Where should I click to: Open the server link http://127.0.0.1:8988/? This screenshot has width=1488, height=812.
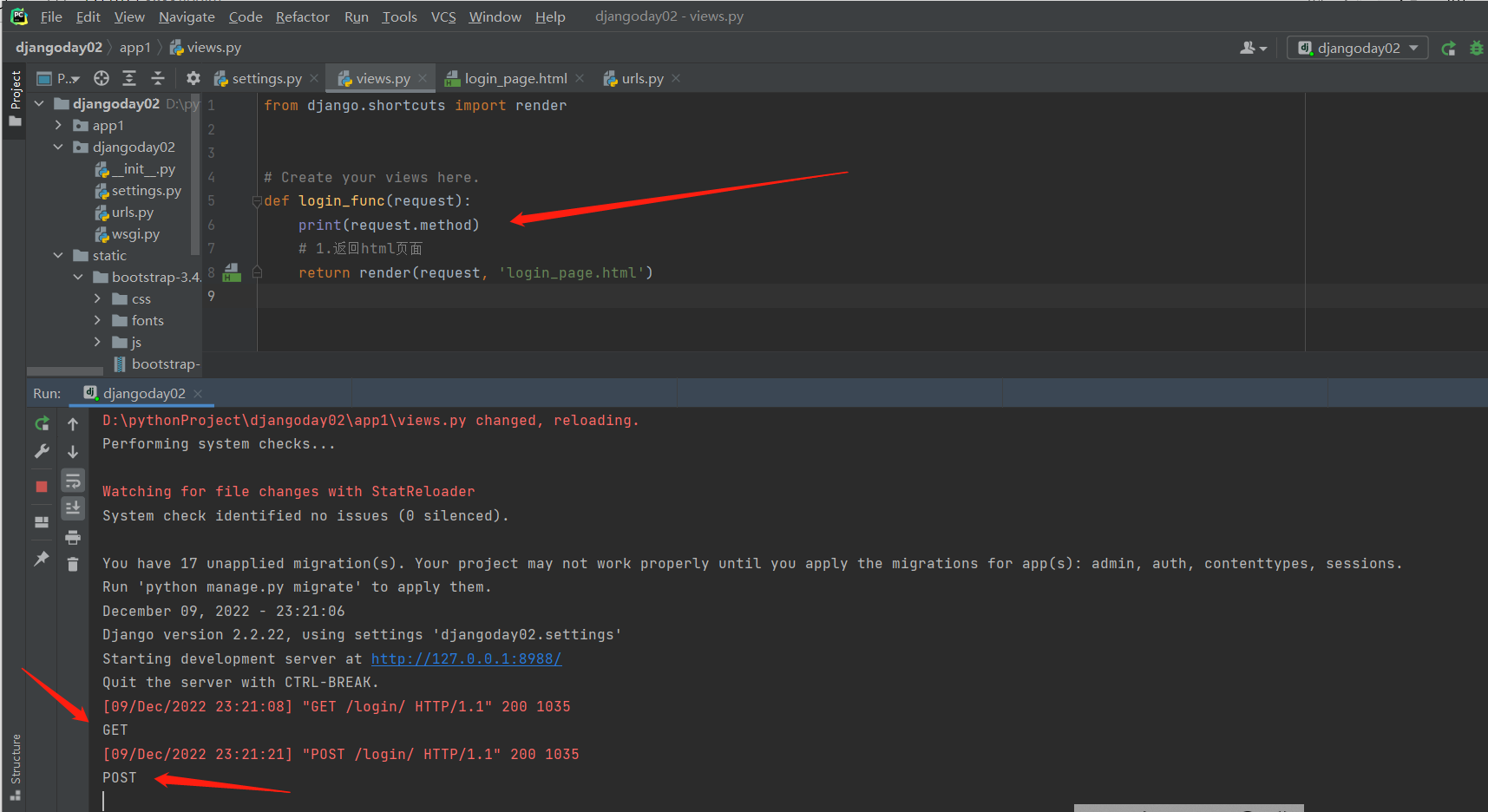pos(466,659)
